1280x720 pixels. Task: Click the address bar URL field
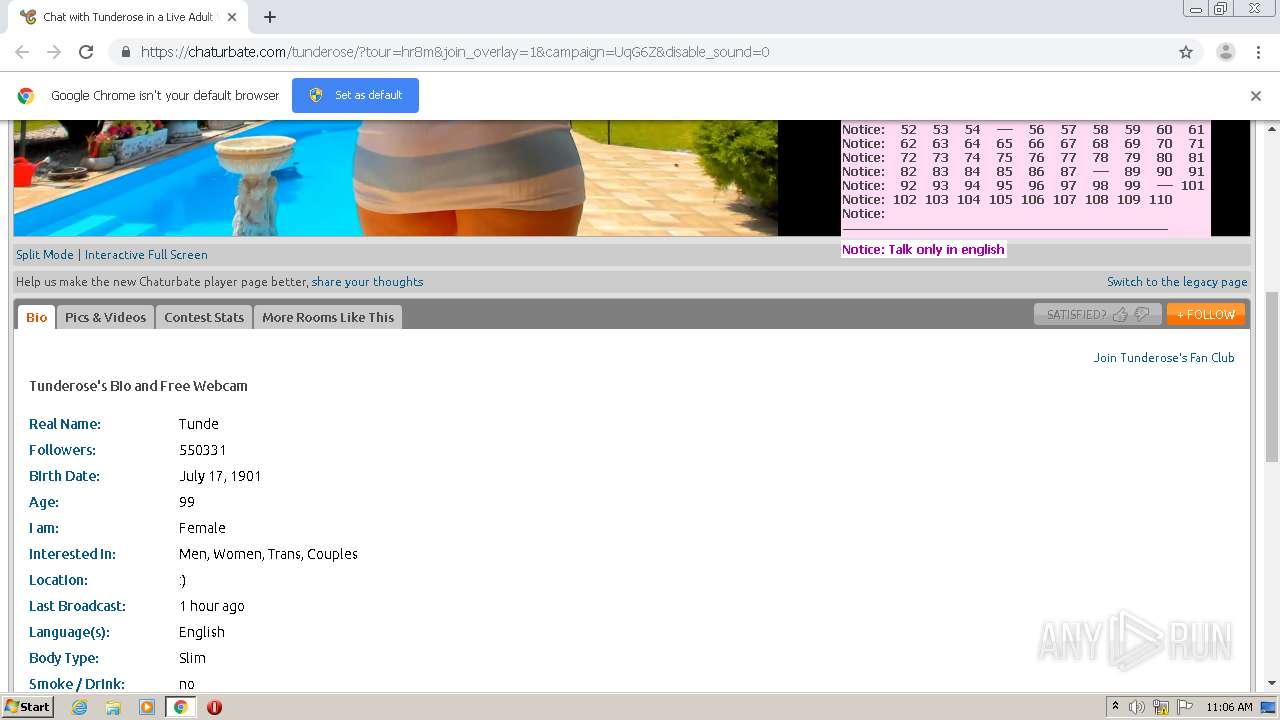(x=640, y=52)
